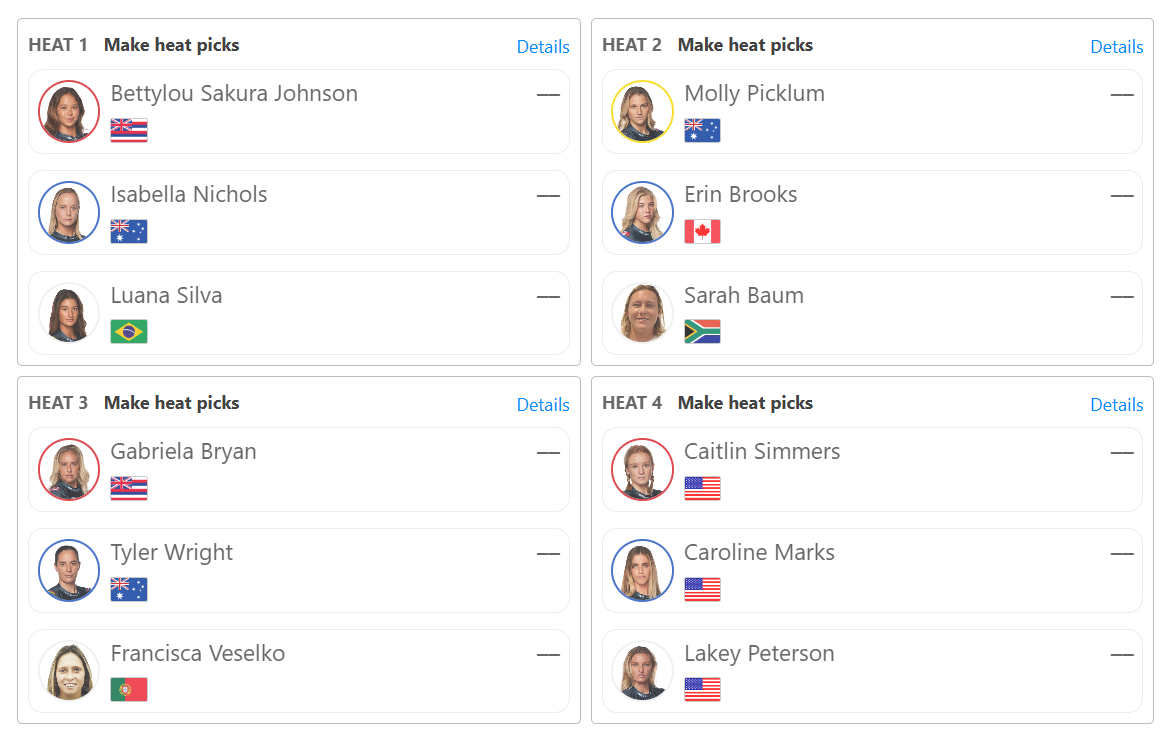Pick Caitlin Simmers in Heat 4

872,470
